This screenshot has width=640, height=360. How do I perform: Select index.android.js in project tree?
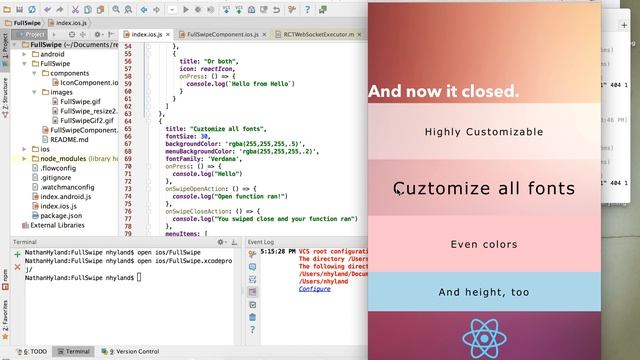tap(61, 197)
